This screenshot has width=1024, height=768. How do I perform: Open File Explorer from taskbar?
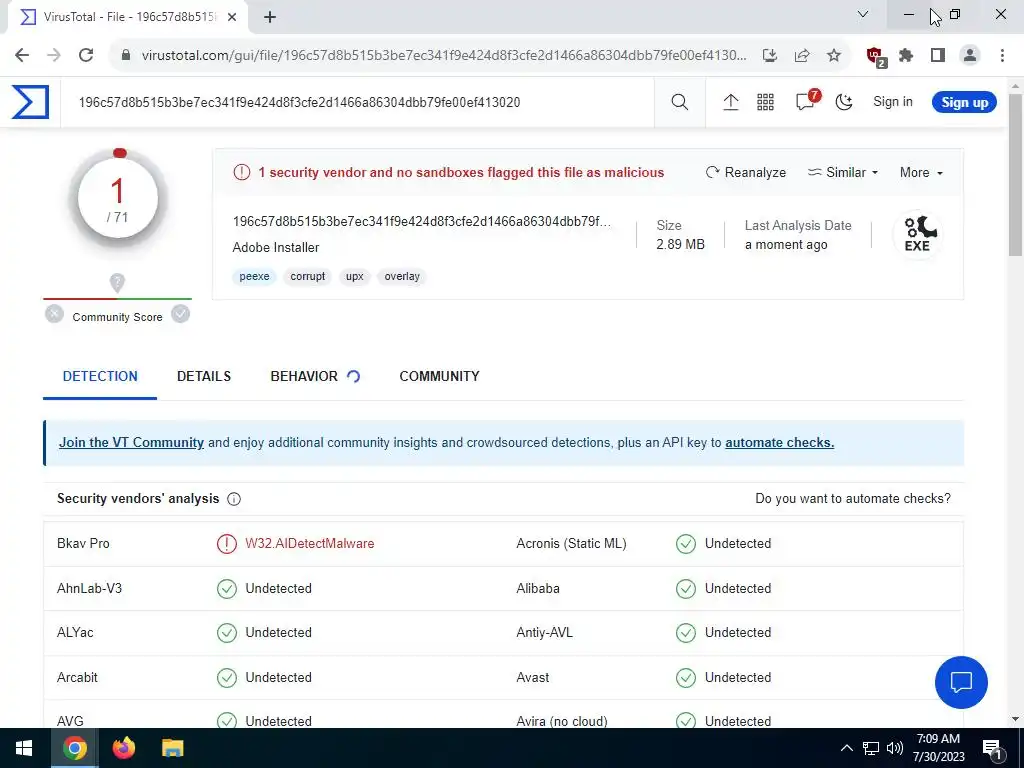coord(172,748)
